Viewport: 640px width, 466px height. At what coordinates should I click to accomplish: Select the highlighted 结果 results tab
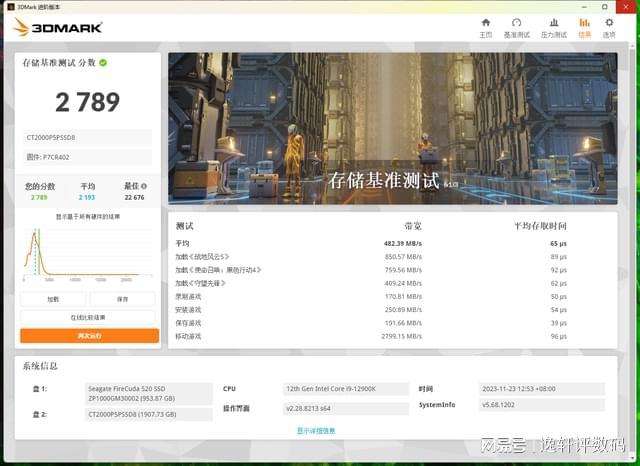(584, 28)
